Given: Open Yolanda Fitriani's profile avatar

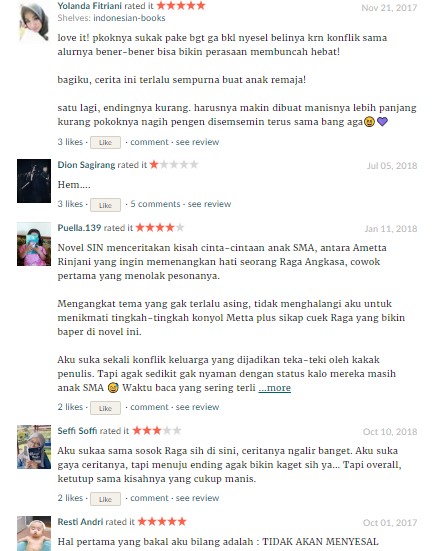Looking at the screenshot, I should click(34, 22).
